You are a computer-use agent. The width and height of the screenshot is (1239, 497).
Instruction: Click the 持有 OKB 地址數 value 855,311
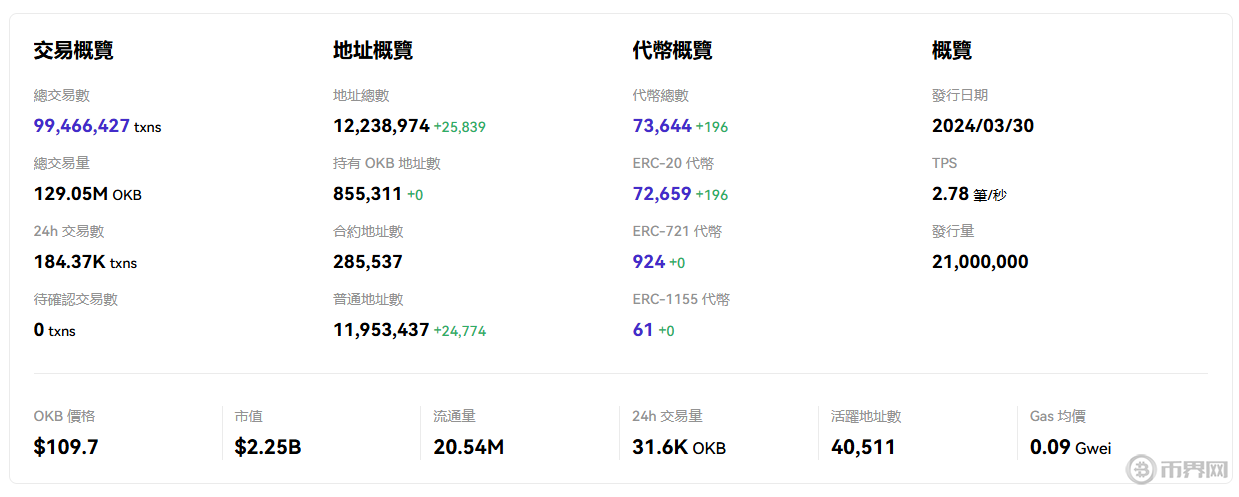coord(367,194)
